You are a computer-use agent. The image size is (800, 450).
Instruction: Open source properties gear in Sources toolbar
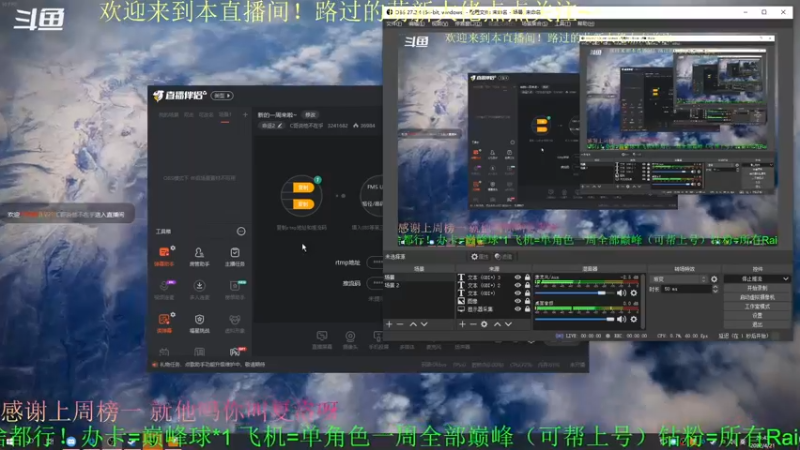(484, 324)
